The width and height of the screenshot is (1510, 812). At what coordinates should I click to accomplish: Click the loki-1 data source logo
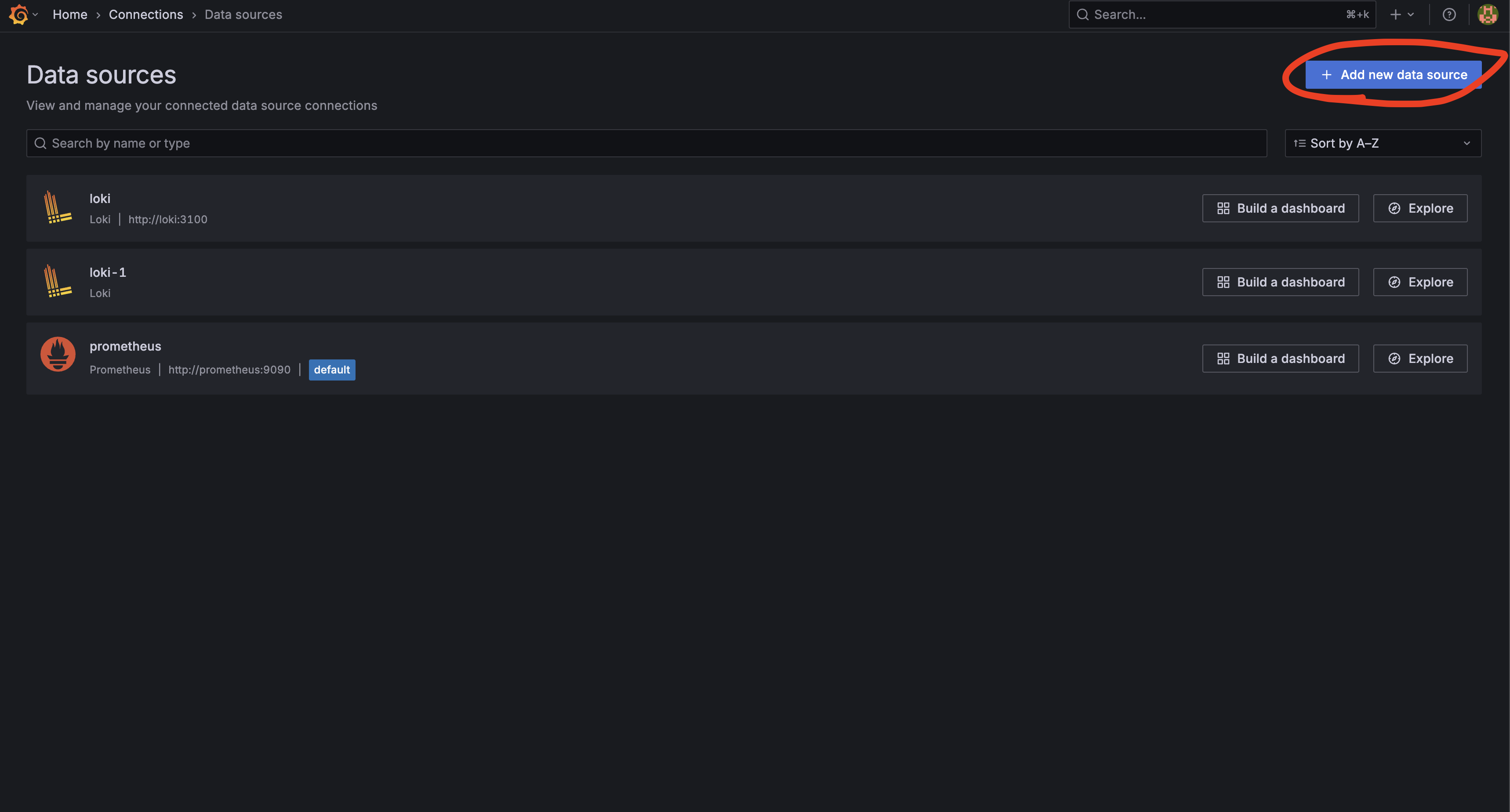(x=58, y=281)
